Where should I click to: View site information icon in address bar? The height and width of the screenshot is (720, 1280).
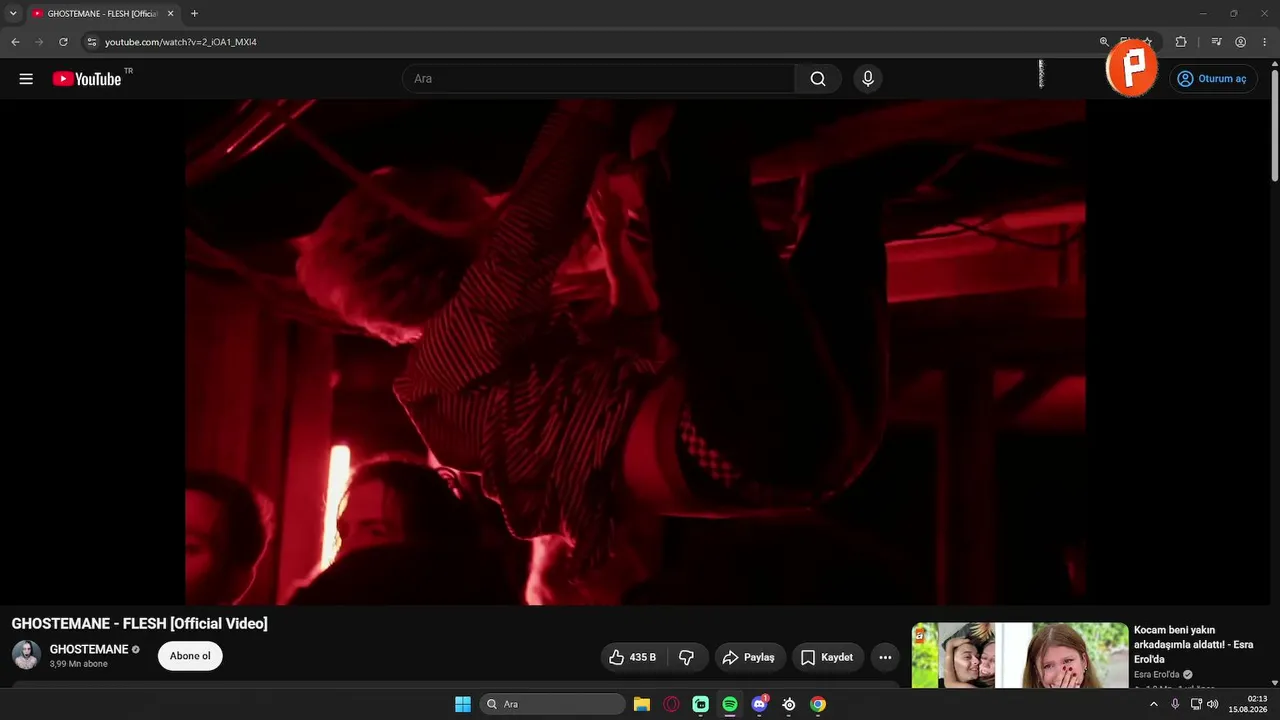(x=92, y=42)
